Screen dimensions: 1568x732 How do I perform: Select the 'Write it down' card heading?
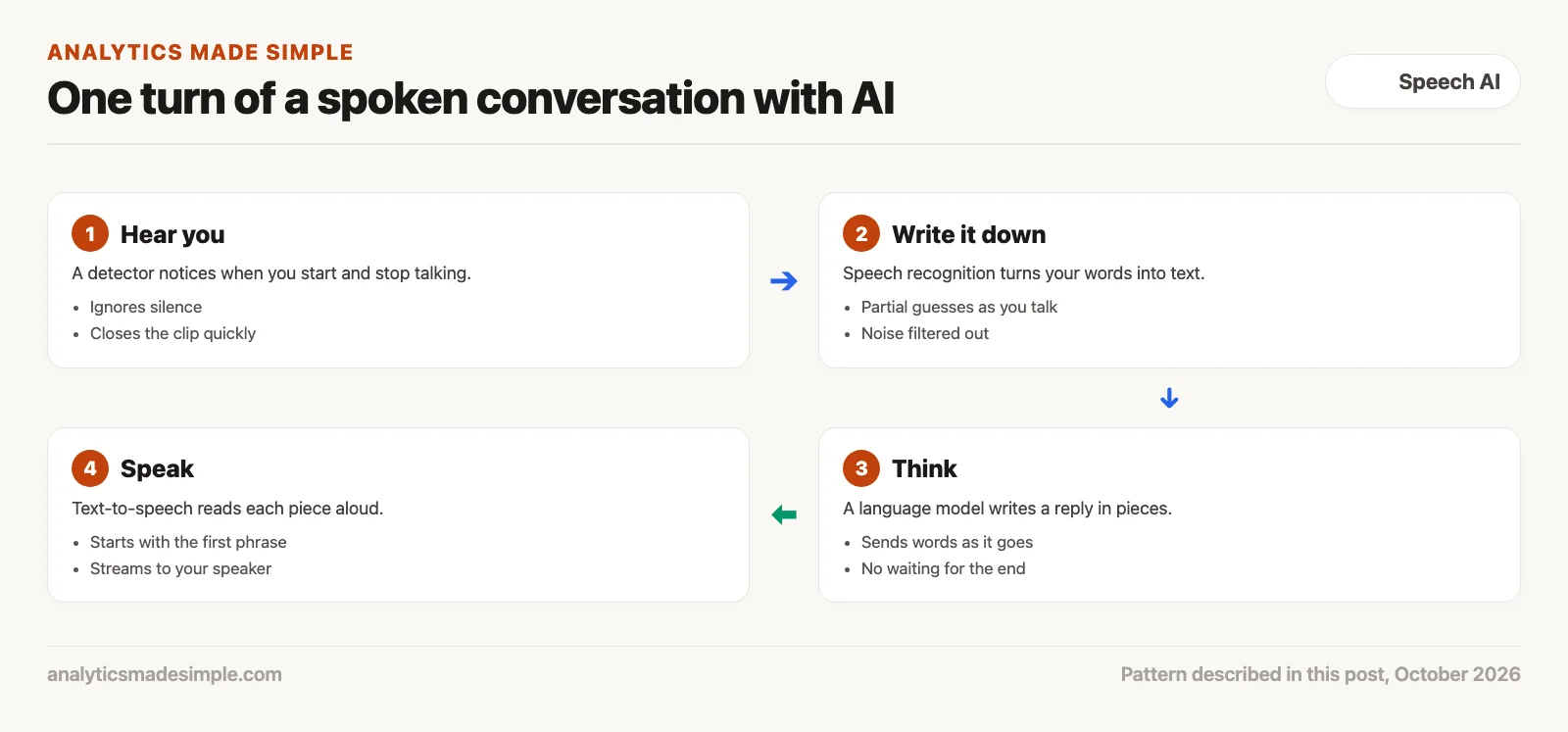click(968, 234)
